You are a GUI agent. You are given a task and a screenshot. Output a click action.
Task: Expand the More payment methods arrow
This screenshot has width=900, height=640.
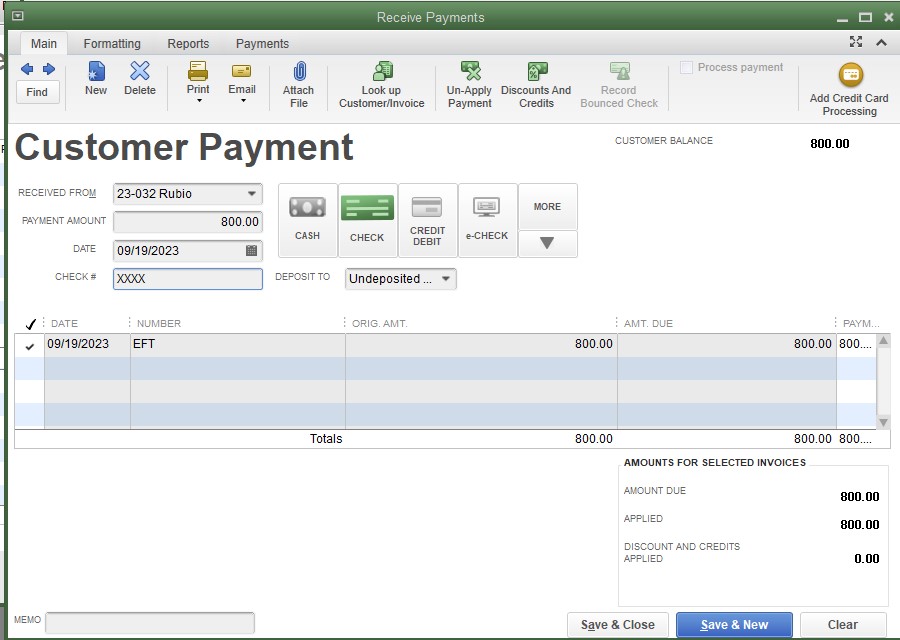click(548, 243)
